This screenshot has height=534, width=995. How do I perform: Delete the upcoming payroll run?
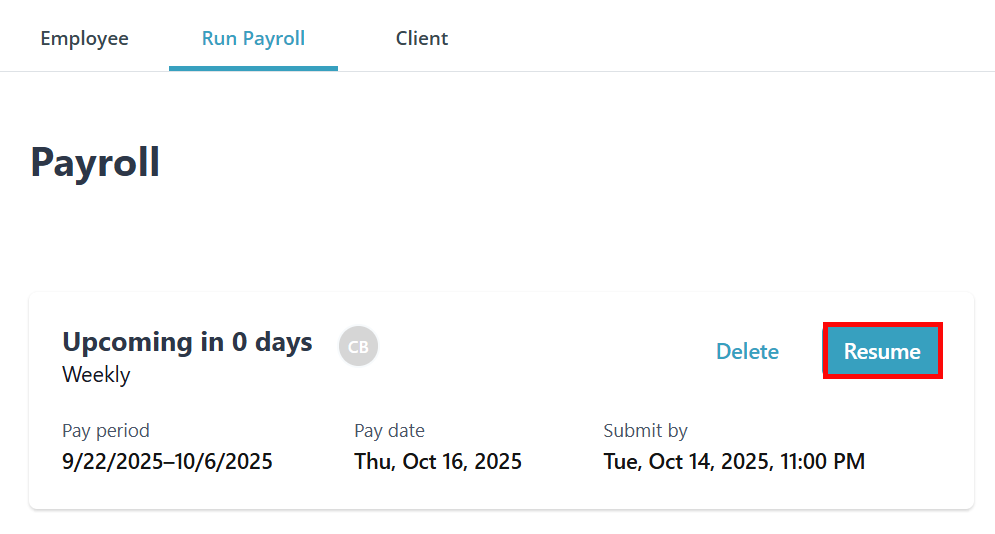pos(747,351)
